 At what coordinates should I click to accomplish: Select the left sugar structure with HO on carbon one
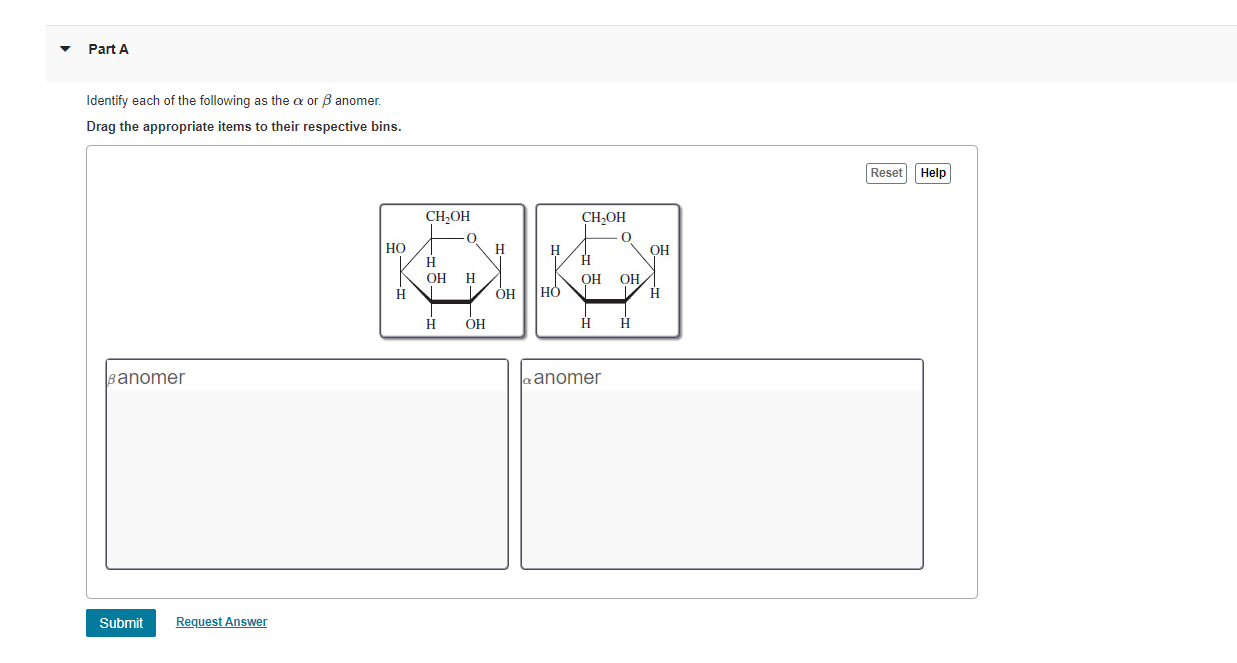click(452, 270)
